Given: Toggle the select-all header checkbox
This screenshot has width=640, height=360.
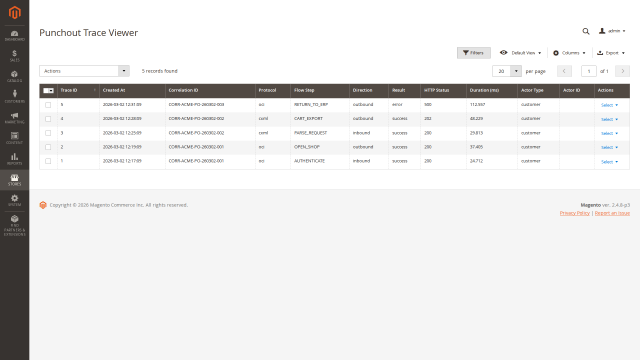Looking at the screenshot, I should tap(48, 91).
